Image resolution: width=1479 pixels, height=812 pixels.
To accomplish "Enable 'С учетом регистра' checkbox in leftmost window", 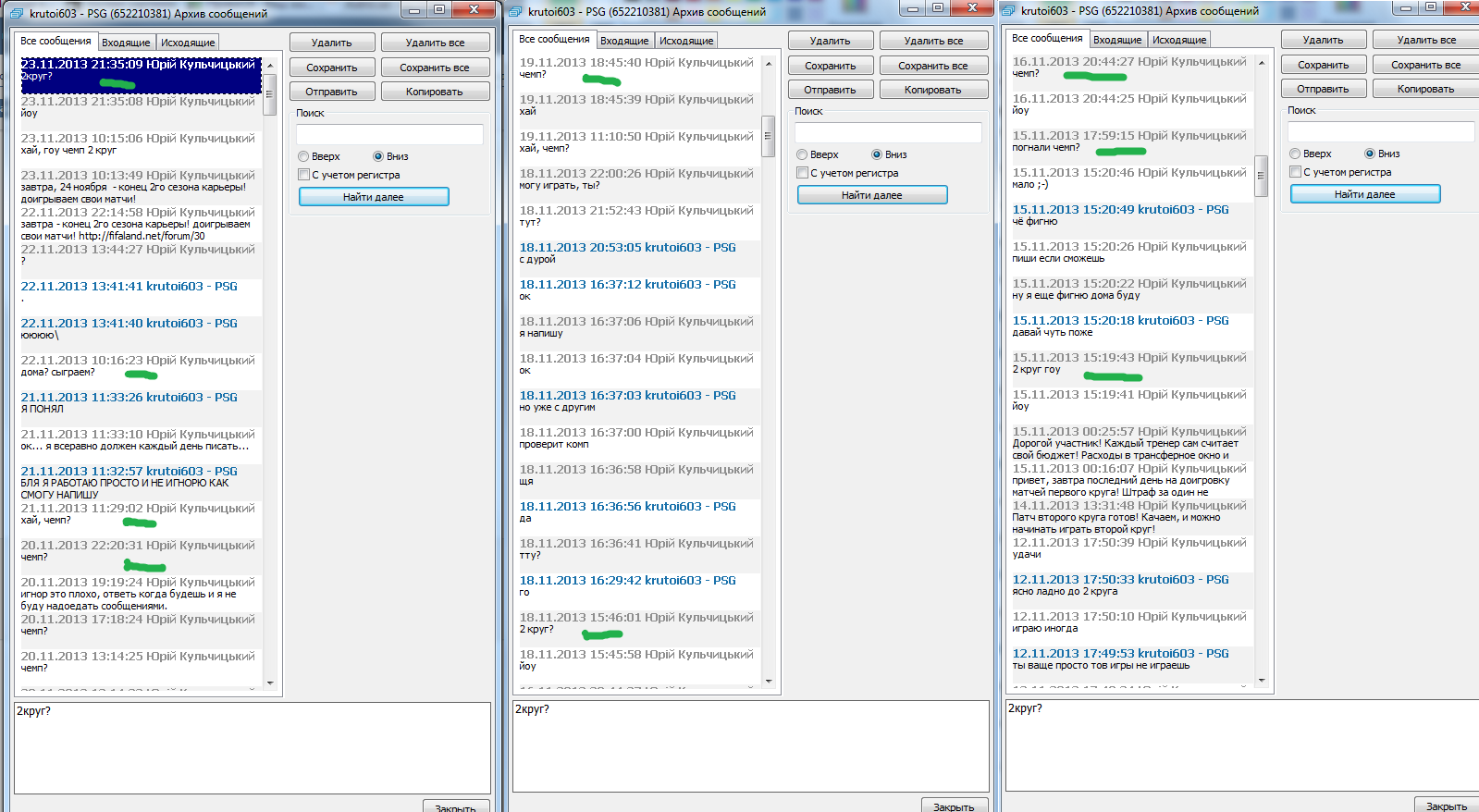I will pos(303,175).
